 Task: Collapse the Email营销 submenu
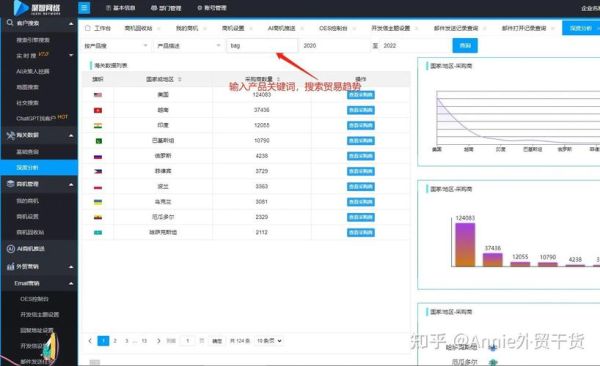(71, 283)
